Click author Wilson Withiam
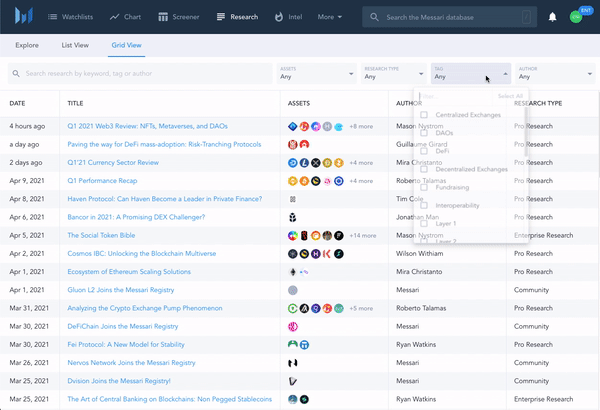 pos(419,253)
